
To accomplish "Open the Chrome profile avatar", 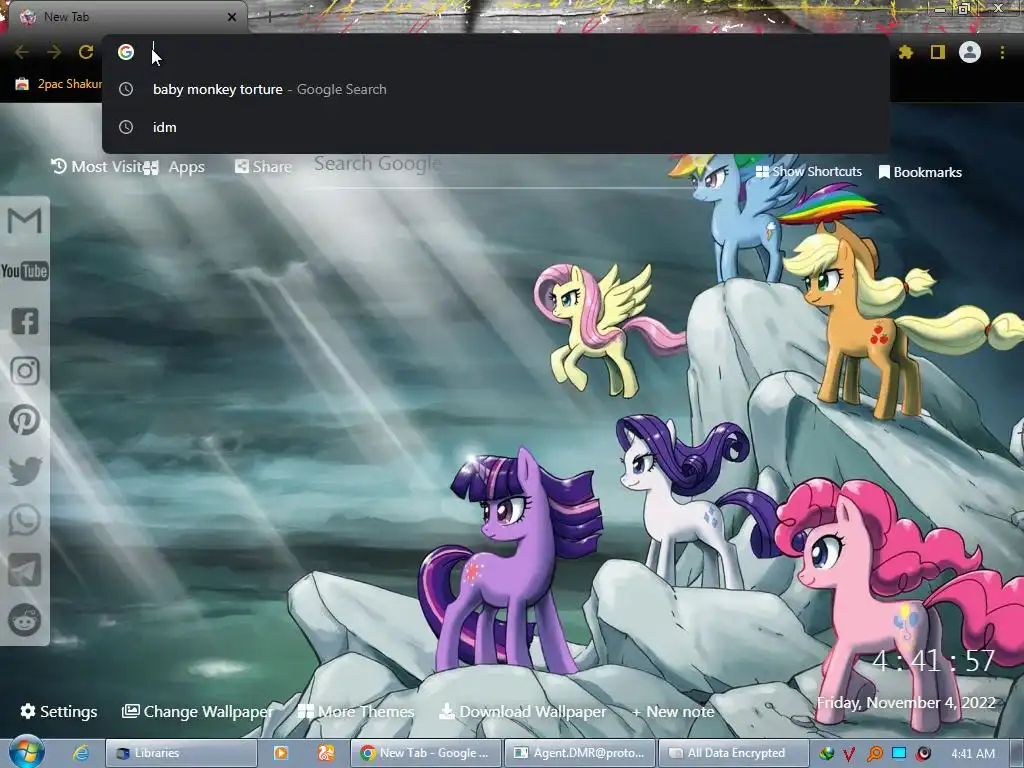I will [x=970, y=52].
